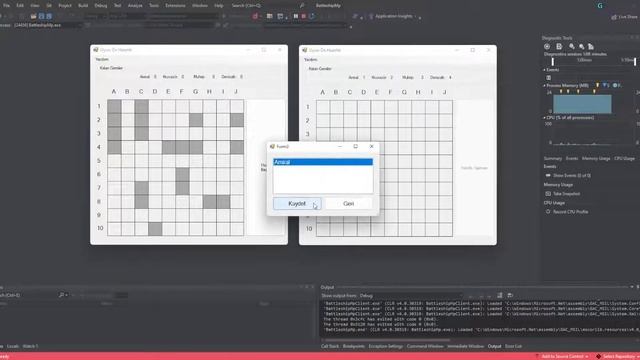640x360 pixels.
Task: Switch to the Command Window tab
Action: coord(425,346)
